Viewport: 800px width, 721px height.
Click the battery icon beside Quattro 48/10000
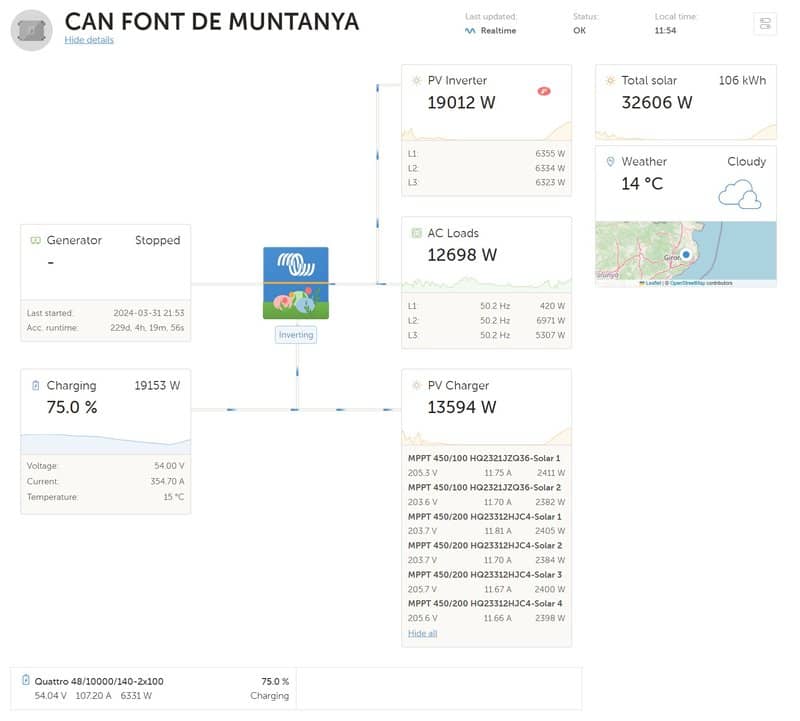point(26,681)
